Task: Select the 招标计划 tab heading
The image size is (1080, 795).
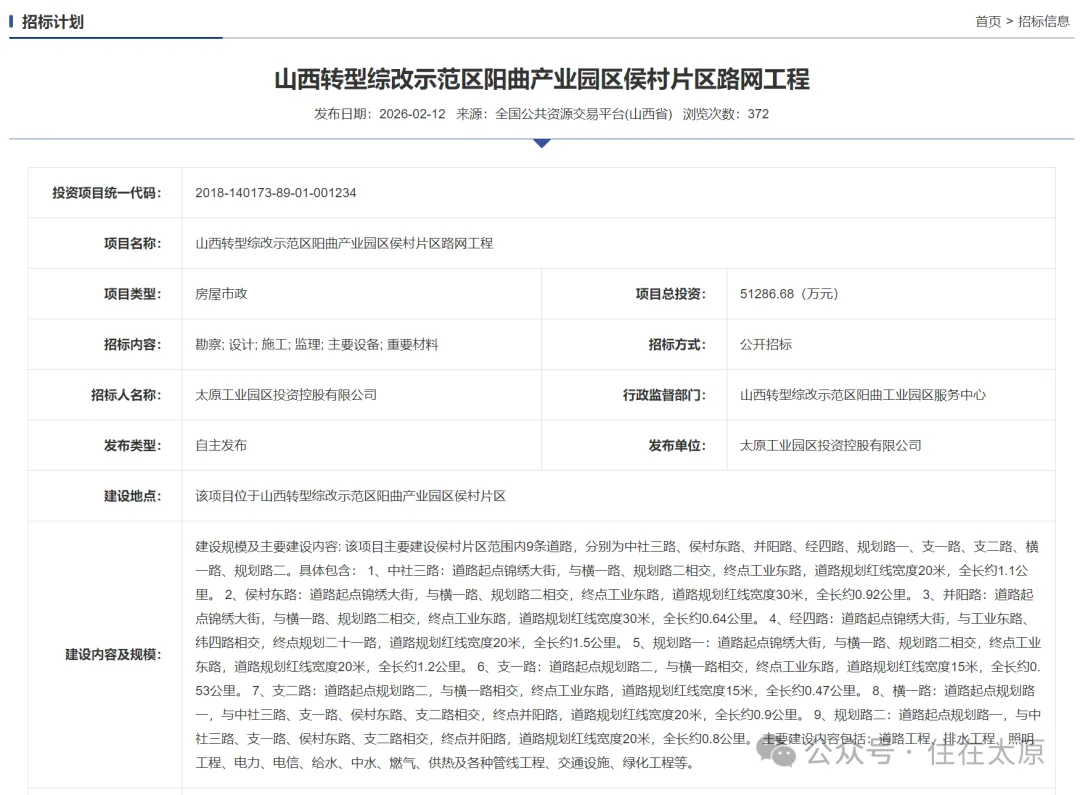Action: (x=52, y=22)
